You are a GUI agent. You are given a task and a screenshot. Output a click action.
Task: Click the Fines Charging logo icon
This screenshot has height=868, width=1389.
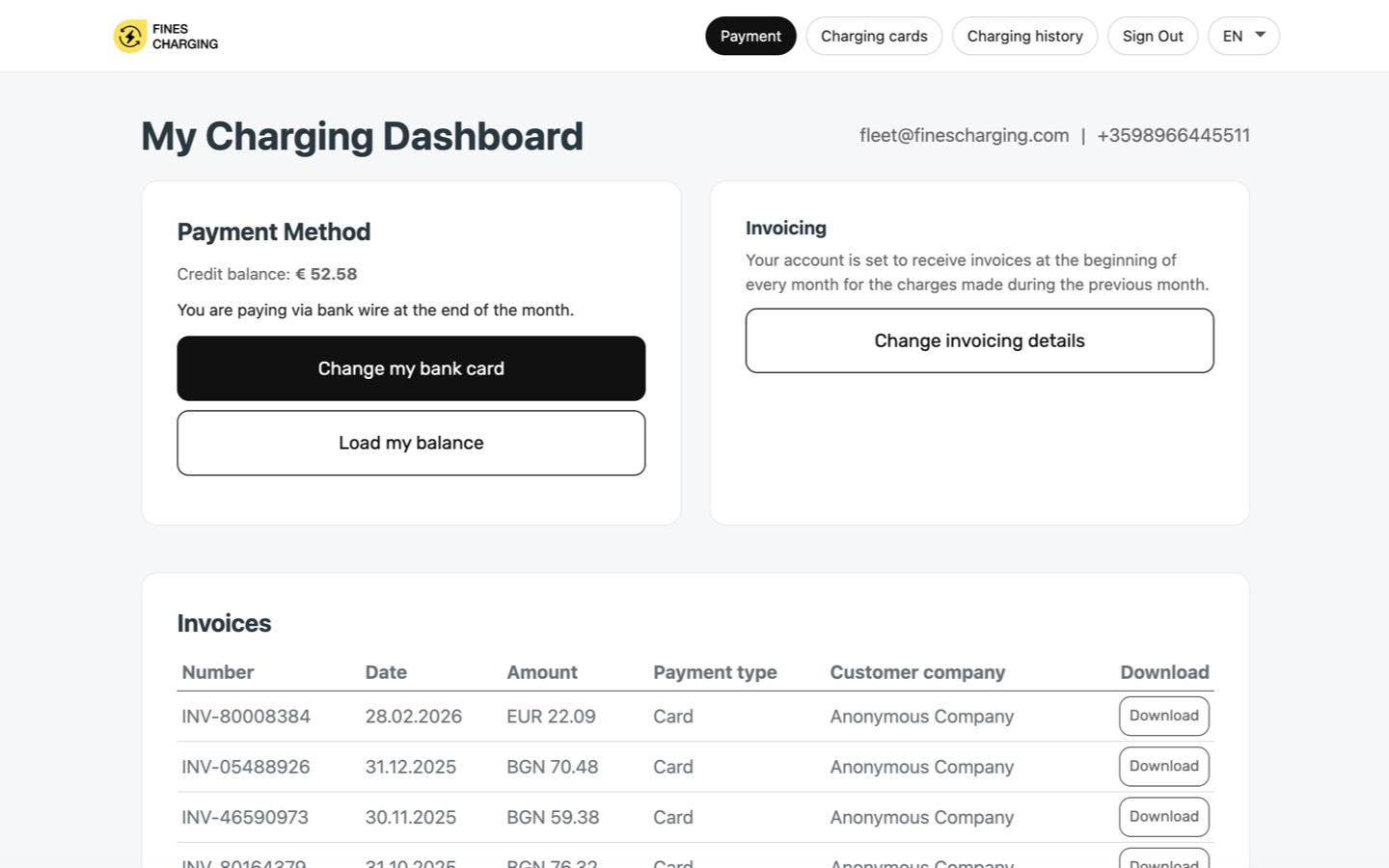(130, 36)
